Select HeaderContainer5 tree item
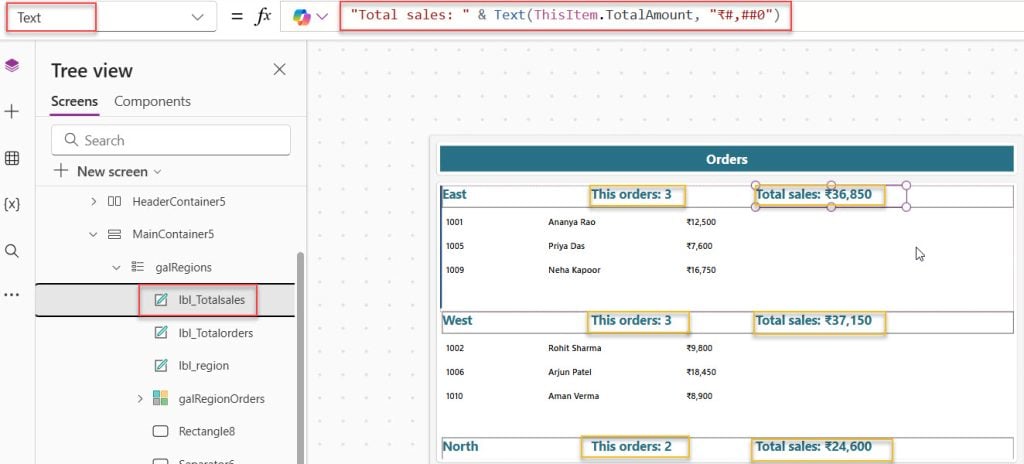 tap(179, 202)
